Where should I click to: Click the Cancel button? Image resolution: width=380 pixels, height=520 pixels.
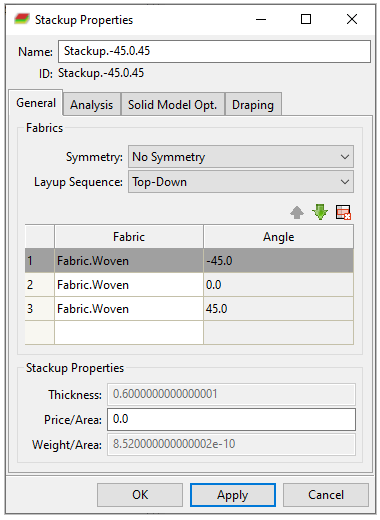point(326,495)
